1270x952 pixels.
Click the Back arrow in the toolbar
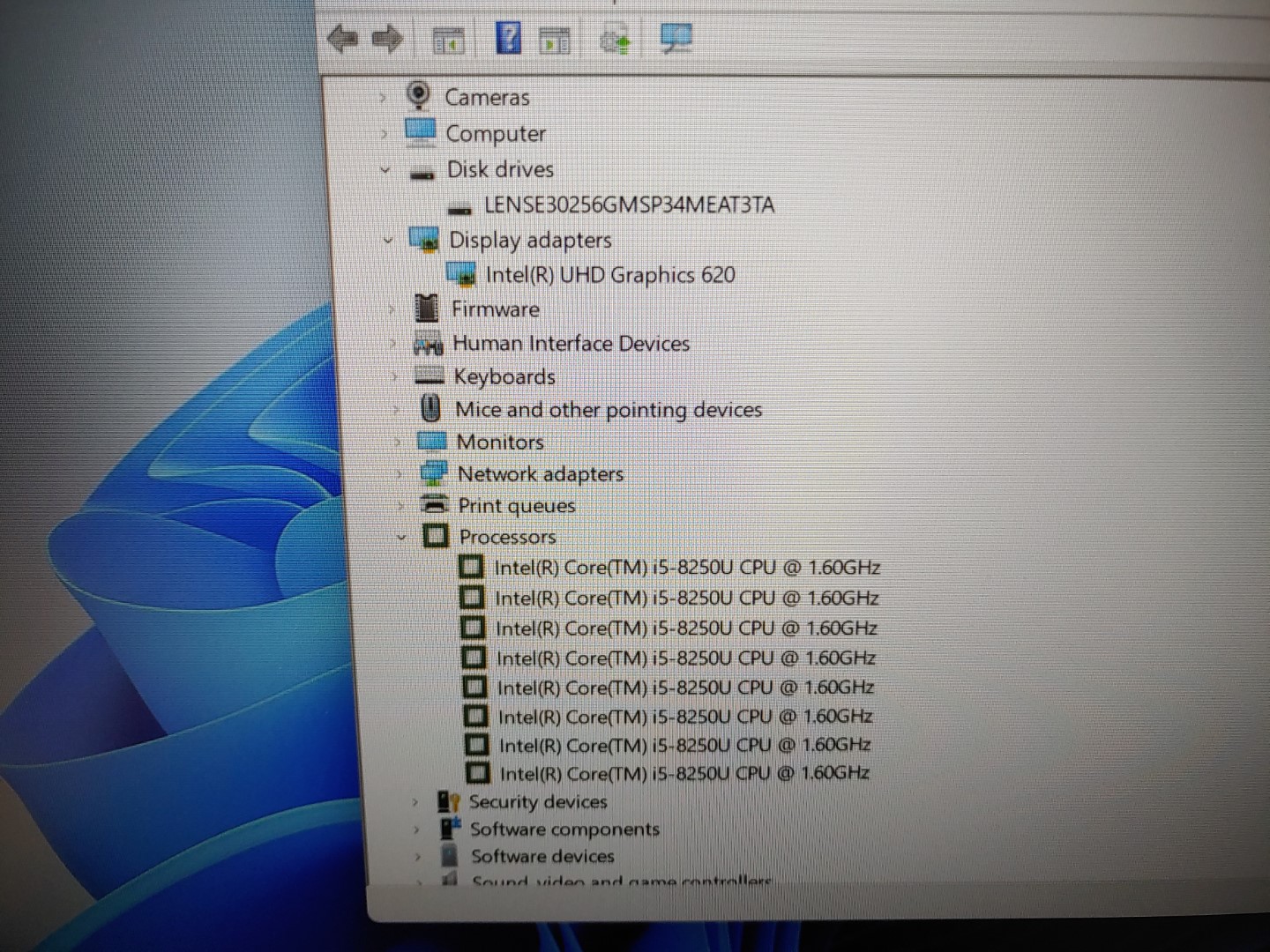[x=342, y=39]
